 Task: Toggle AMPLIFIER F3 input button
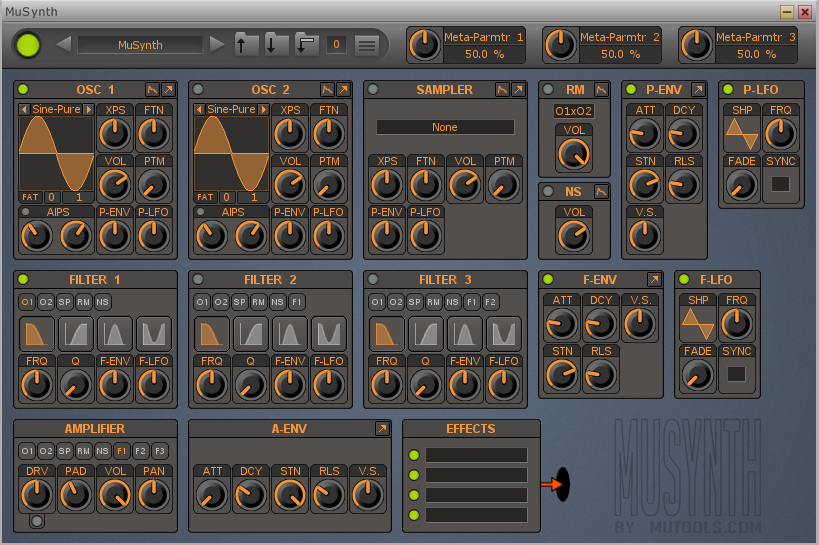(159, 450)
